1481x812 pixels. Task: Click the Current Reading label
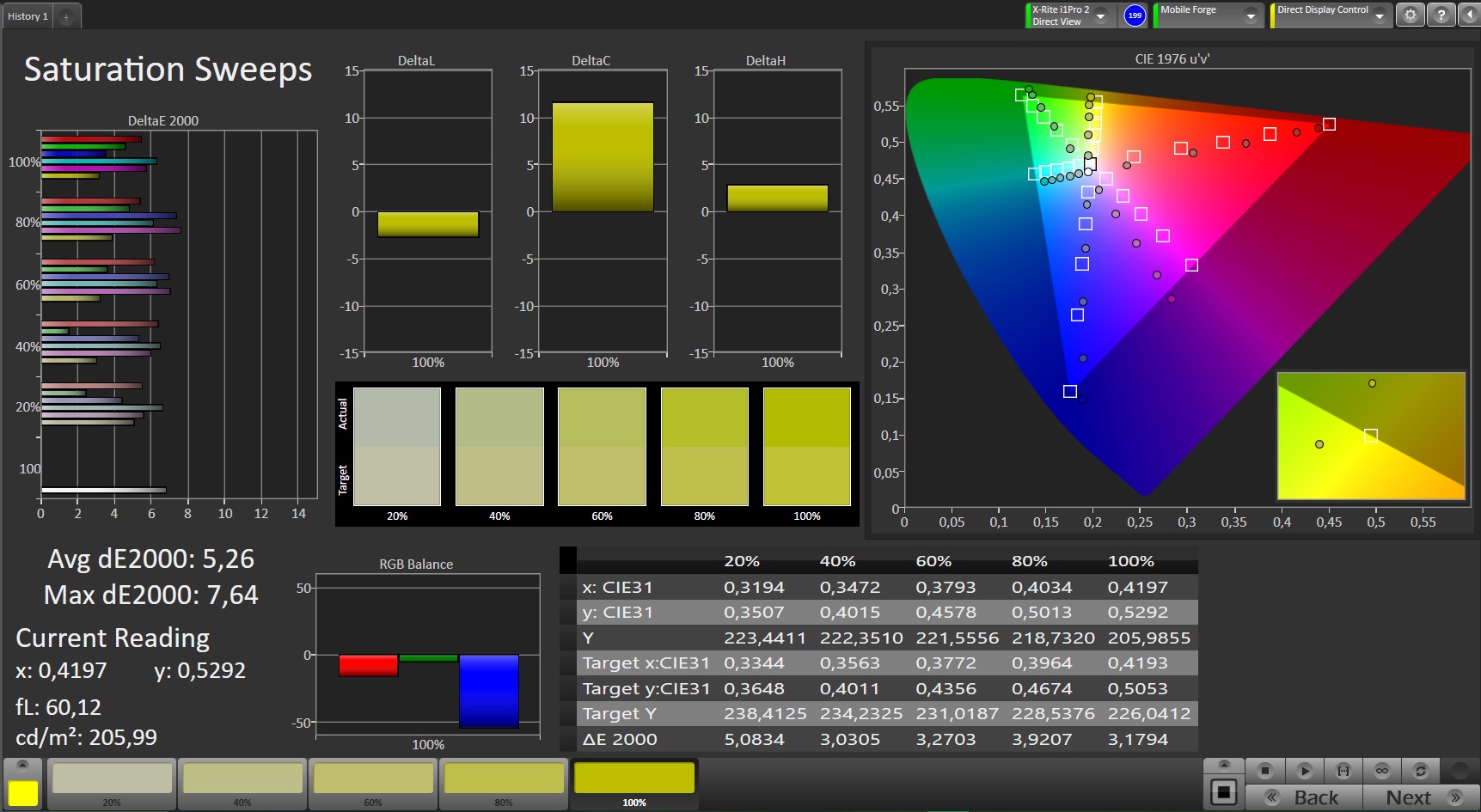pyautogui.click(x=113, y=638)
